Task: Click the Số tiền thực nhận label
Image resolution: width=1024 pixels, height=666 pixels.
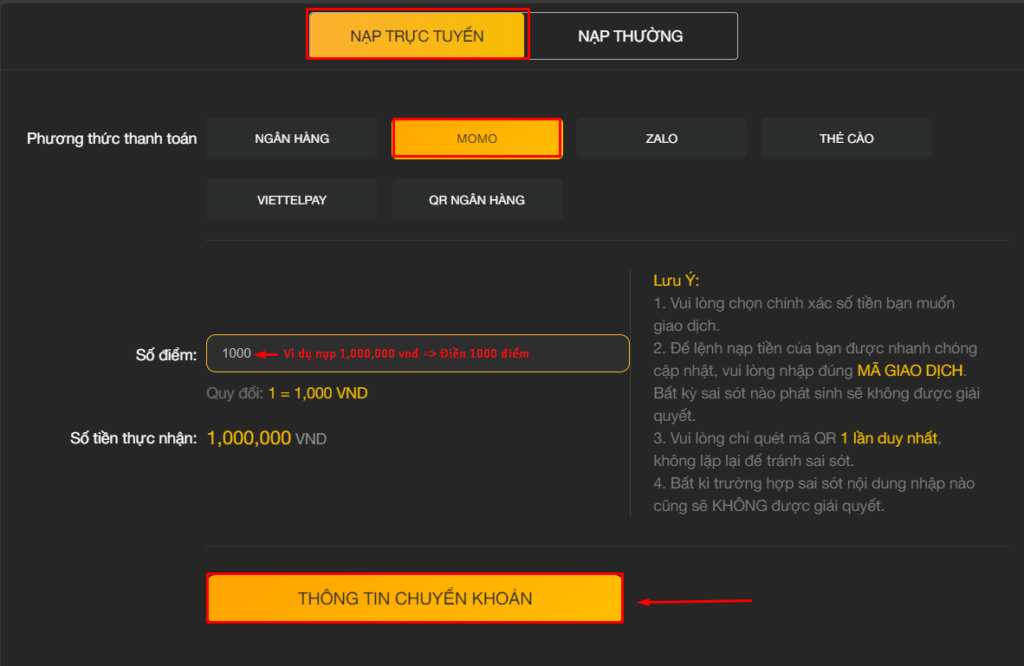Action: tap(134, 438)
